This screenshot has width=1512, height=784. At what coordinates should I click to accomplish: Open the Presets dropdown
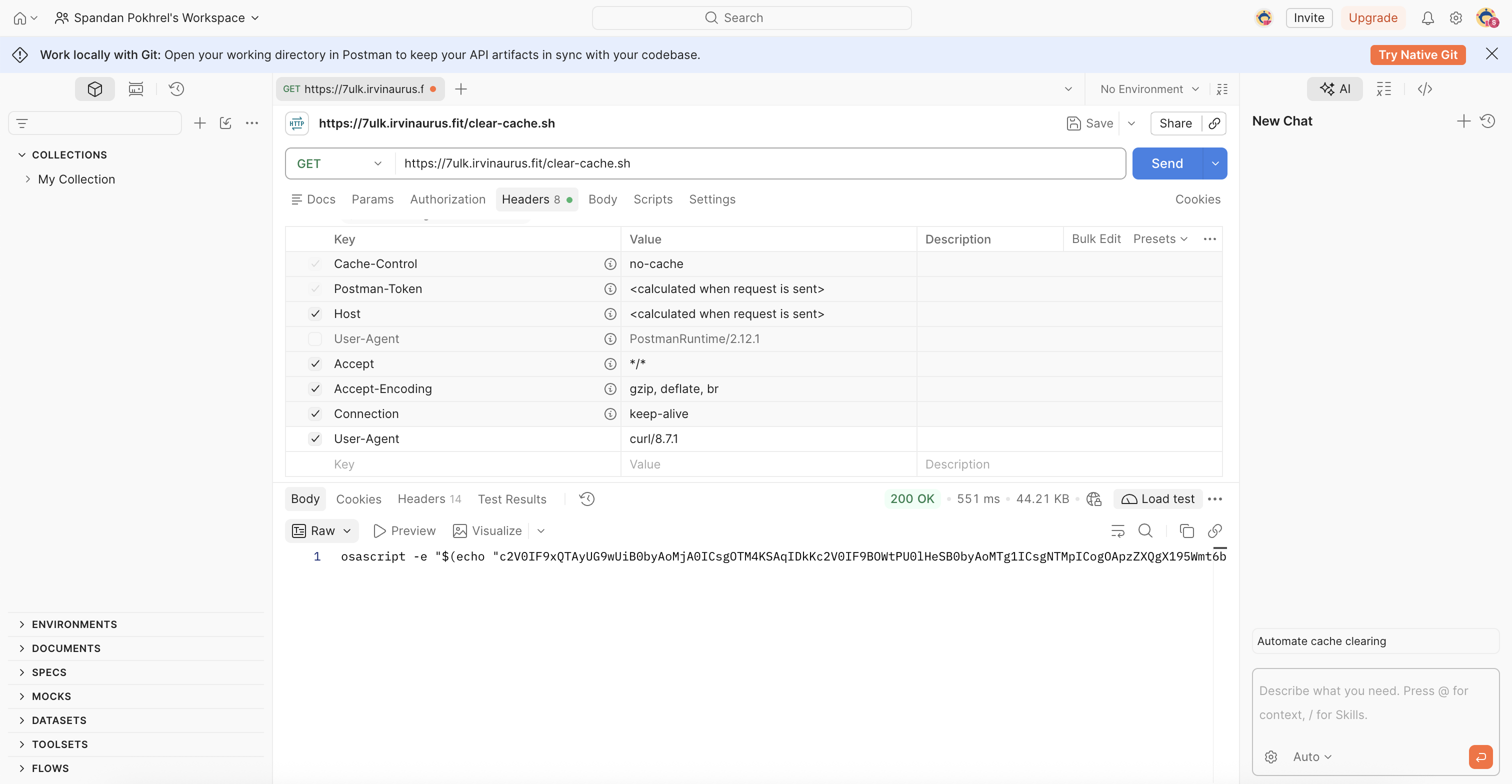tap(1160, 239)
